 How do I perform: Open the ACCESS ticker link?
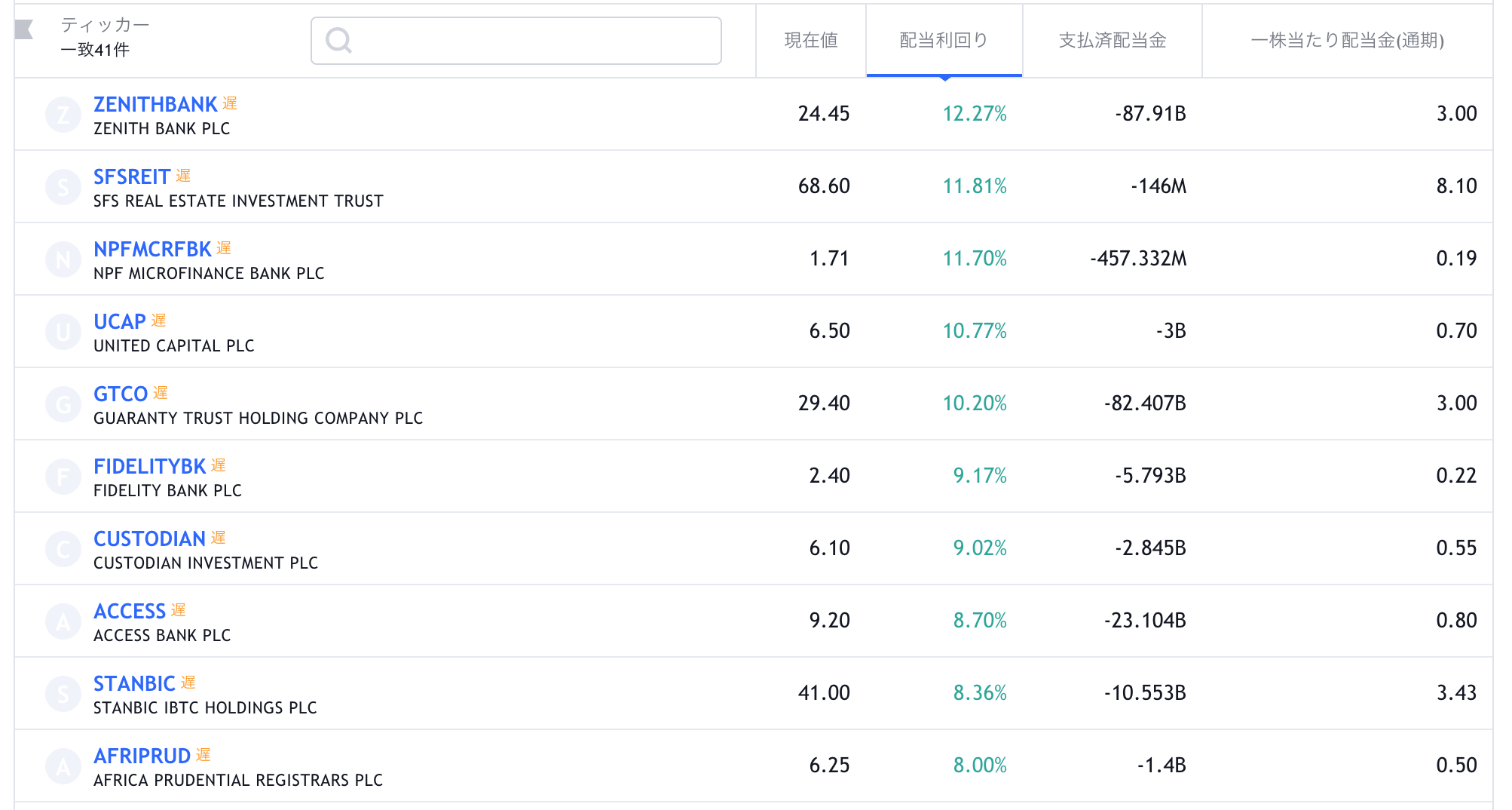tap(130, 611)
